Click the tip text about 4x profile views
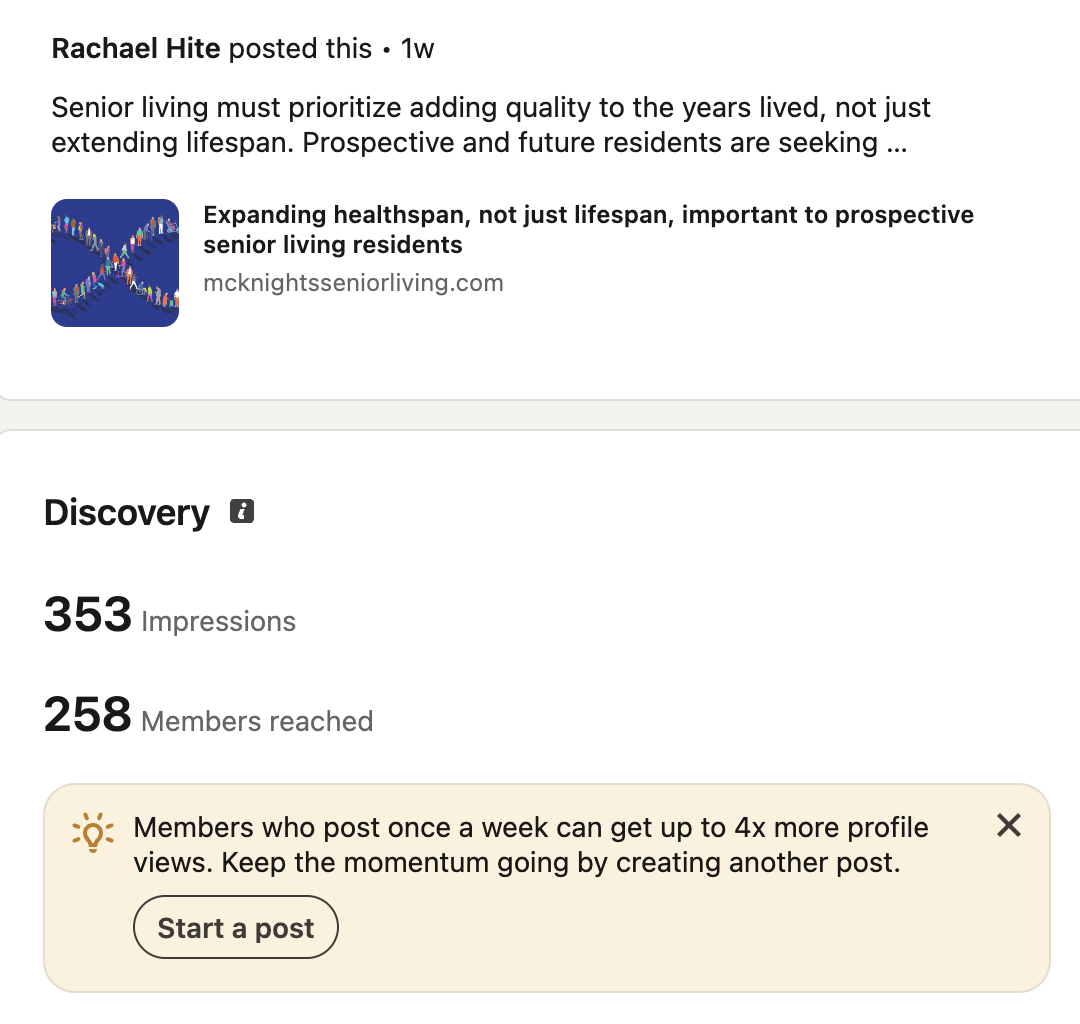1080x1024 pixels. (530, 828)
